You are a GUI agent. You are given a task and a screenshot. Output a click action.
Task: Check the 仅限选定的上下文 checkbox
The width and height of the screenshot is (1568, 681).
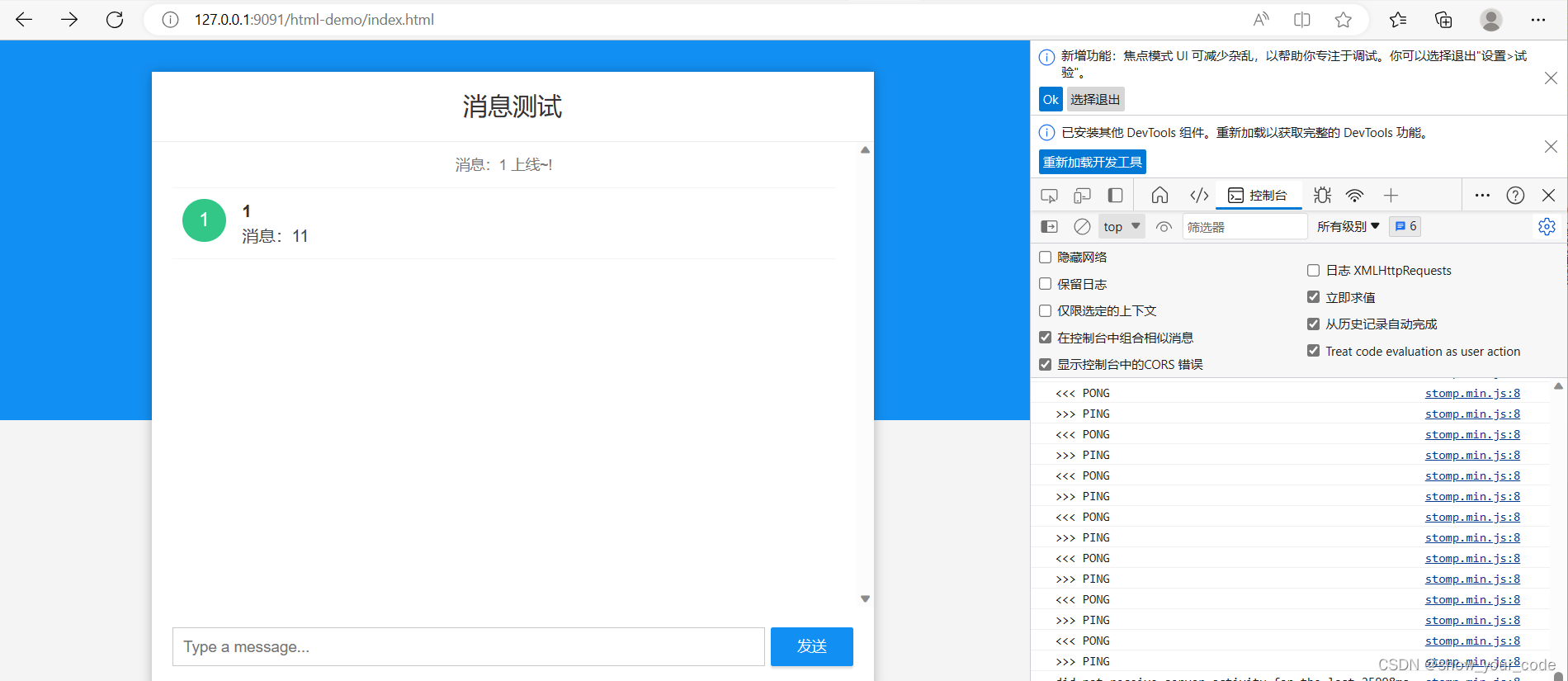click(1045, 310)
